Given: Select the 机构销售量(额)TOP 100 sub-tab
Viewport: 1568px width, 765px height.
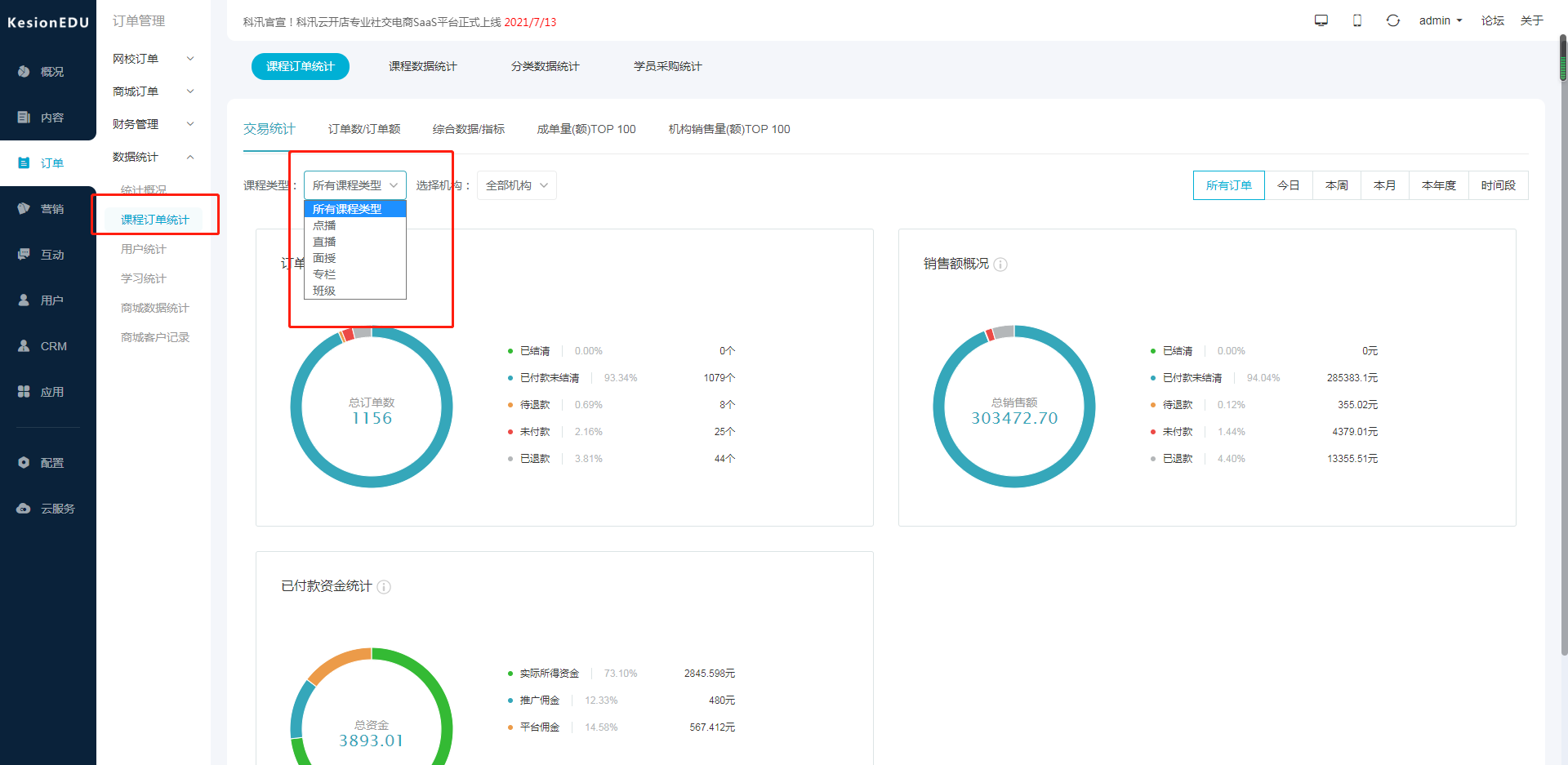Looking at the screenshot, I should pos(729,129).
